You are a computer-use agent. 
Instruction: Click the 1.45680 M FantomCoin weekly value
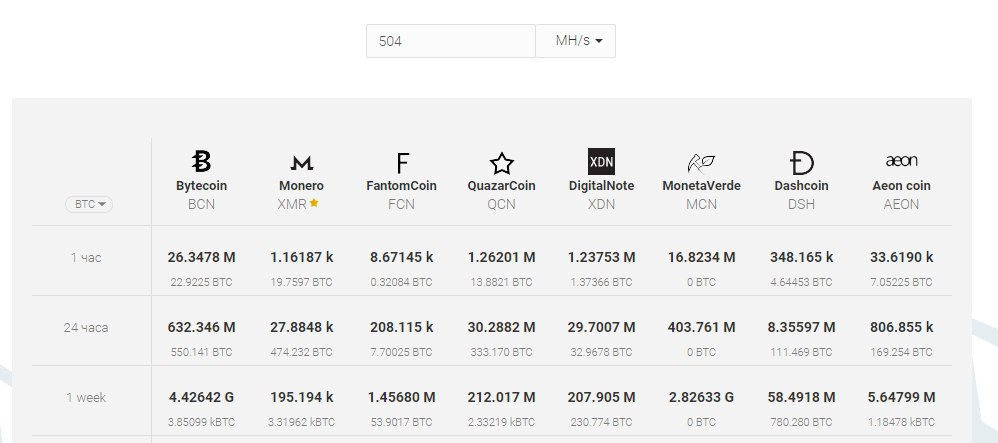pyautogui.click(x=402, y=398)
